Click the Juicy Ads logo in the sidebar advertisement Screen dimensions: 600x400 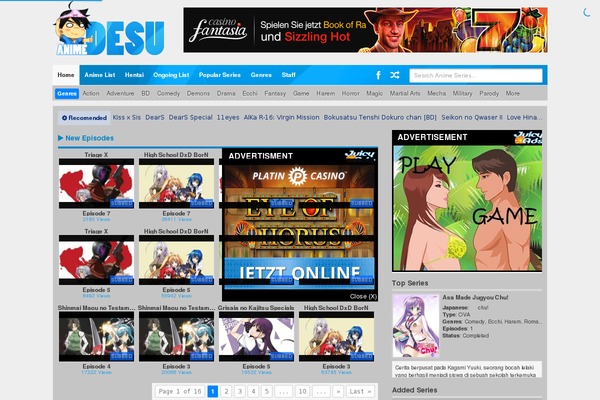point(528,137)
